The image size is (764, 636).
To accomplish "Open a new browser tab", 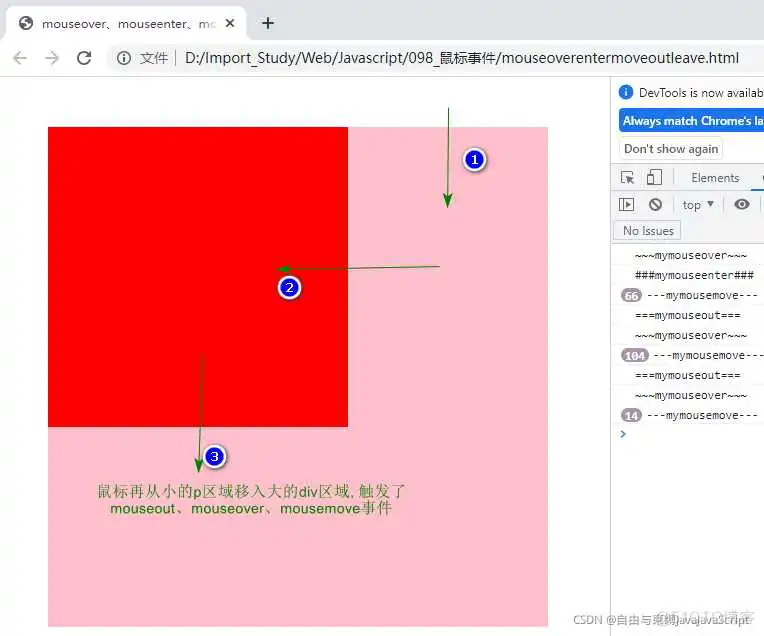I will point(267,23).
